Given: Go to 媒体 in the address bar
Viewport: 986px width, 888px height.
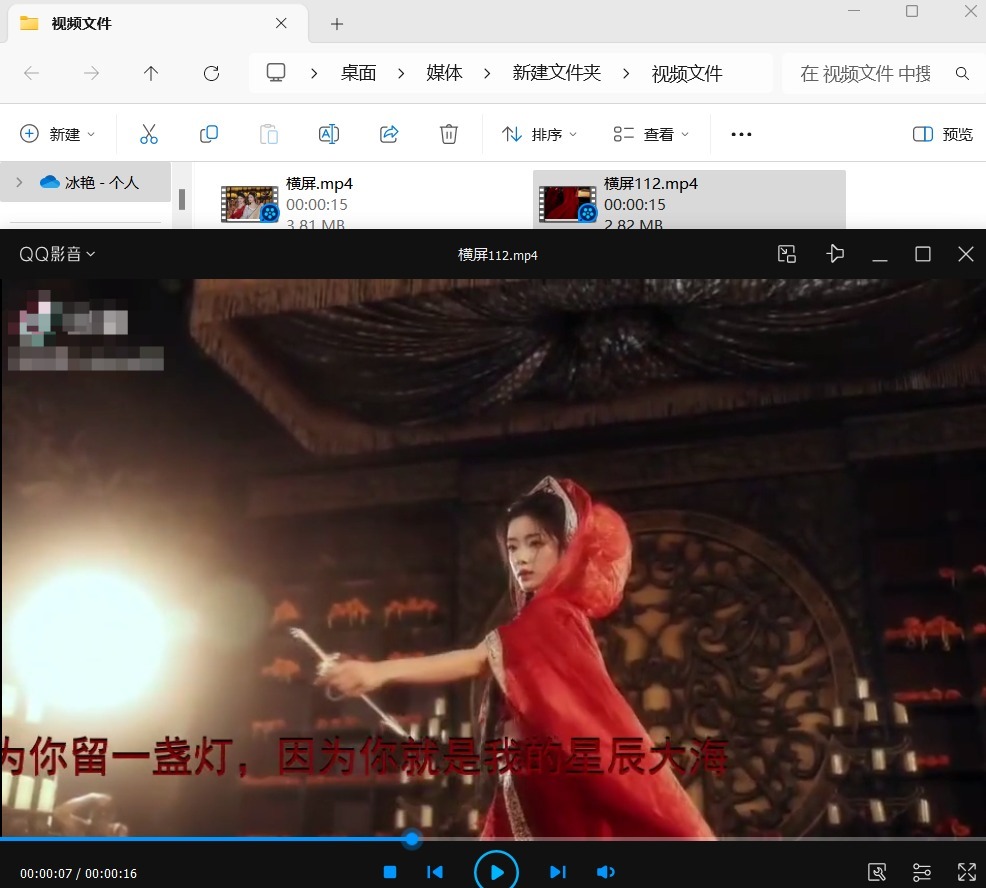Looking at the screenshot, I should 444,74.
